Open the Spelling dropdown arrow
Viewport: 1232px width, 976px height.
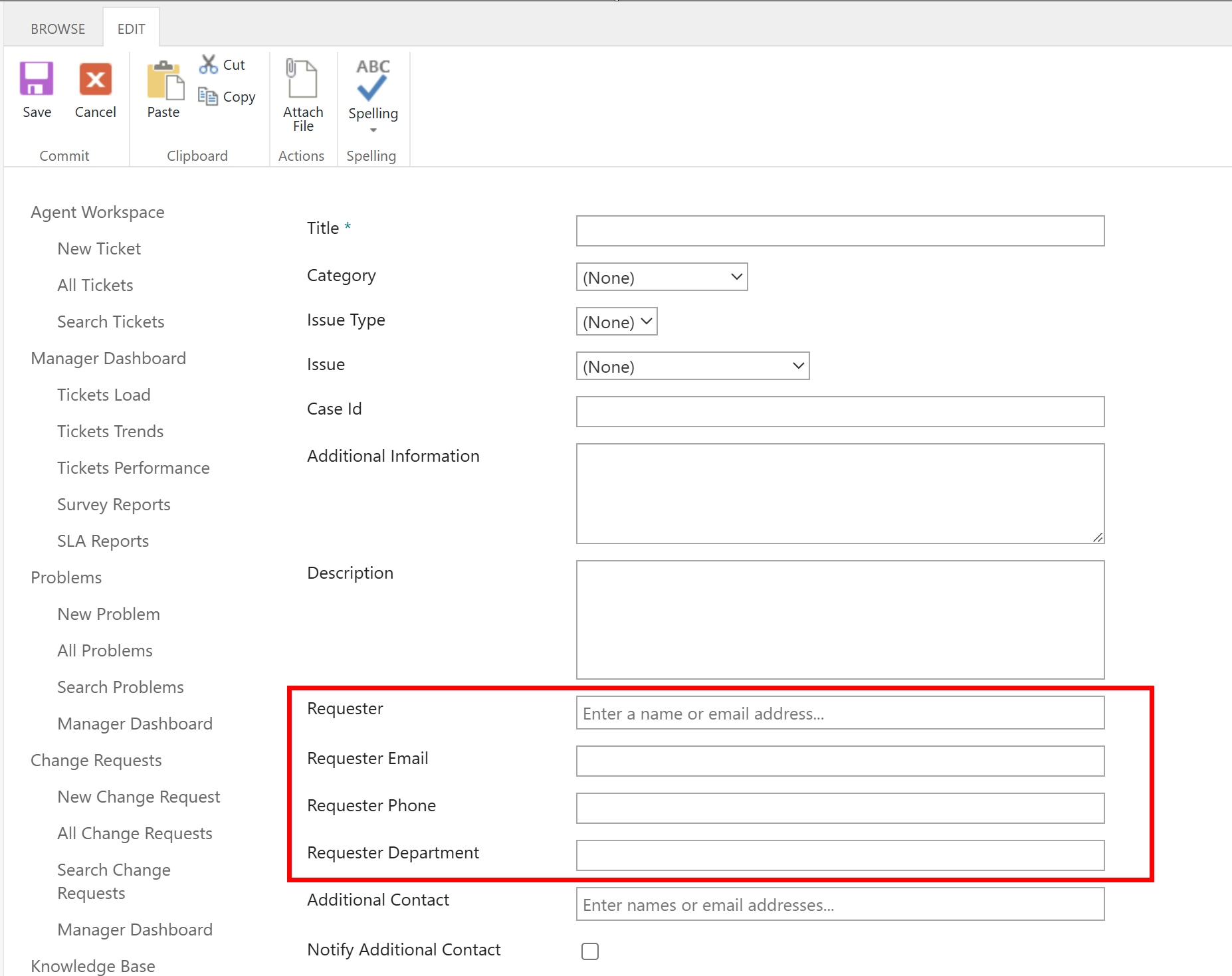coord(373,130)
